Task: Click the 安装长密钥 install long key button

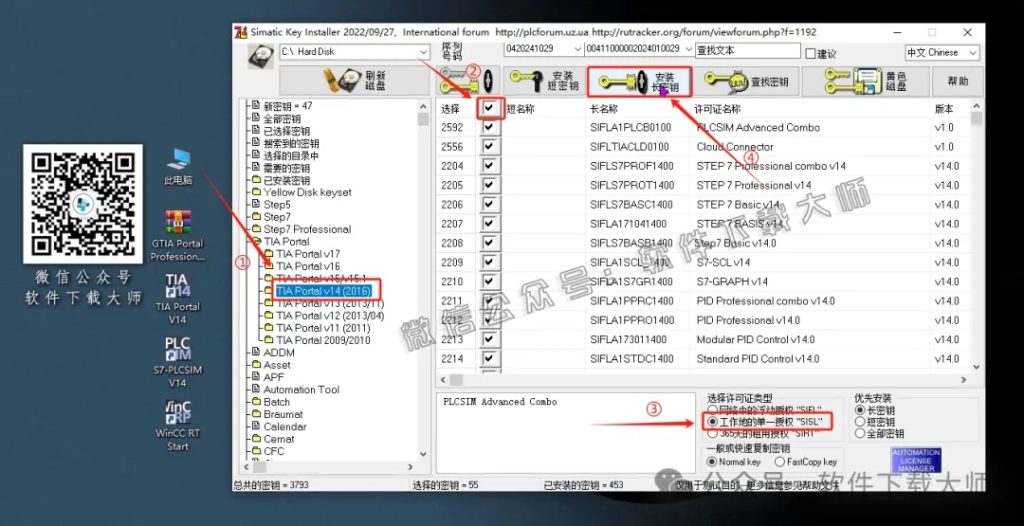Action: pyautogui.click(x=639, y=82)
